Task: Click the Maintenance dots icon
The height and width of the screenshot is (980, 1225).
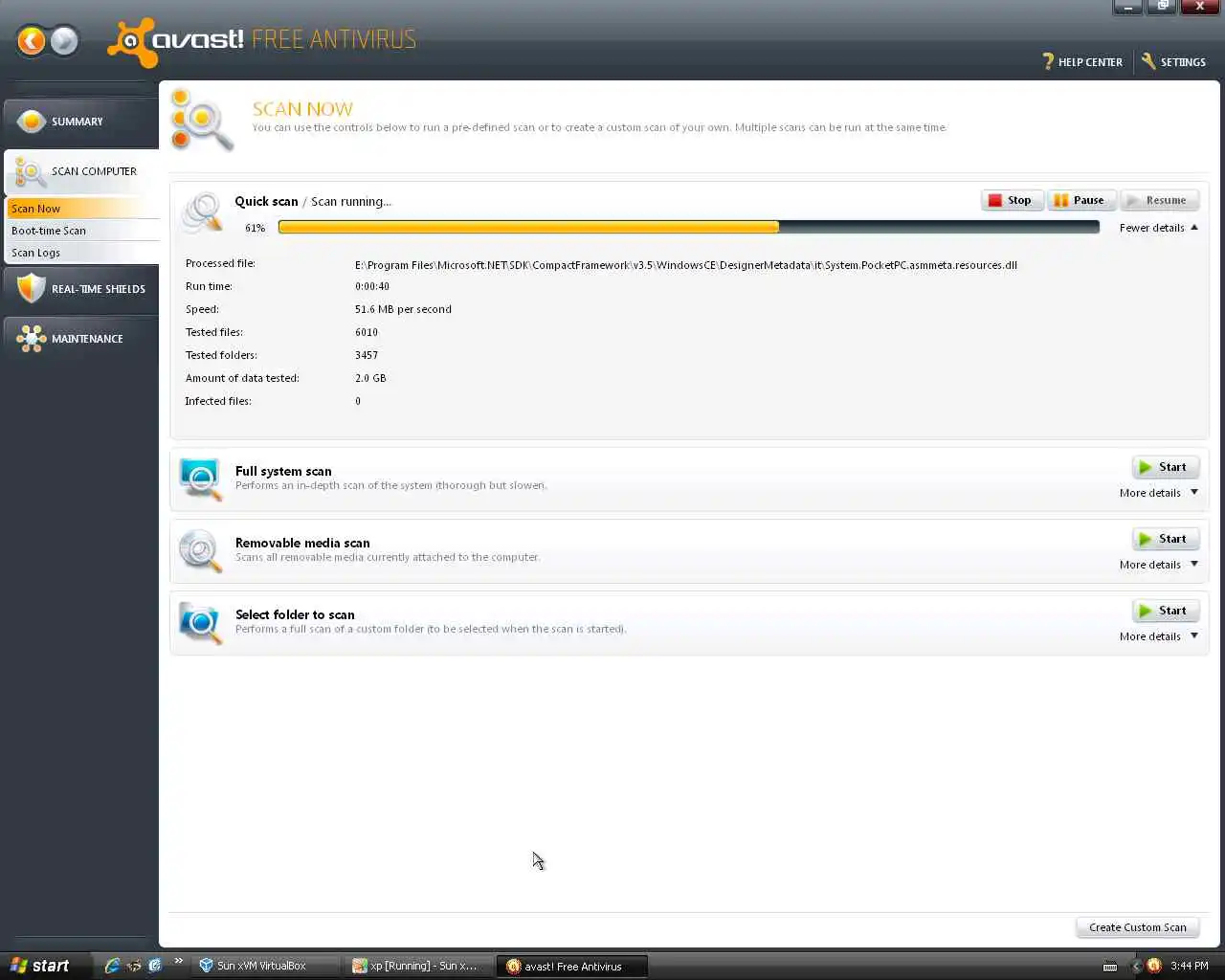Action: 32,338
